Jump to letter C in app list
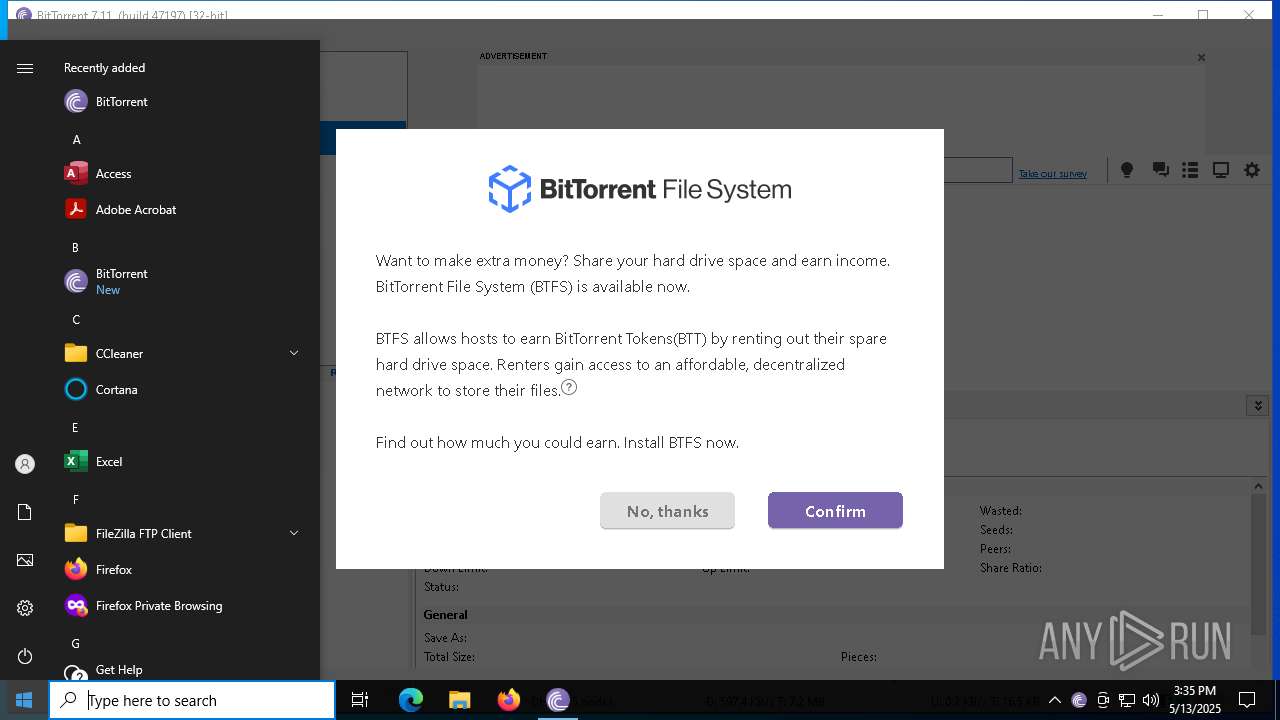The width and height of the screenshot is (1280, 720). [x=76, y=319]
